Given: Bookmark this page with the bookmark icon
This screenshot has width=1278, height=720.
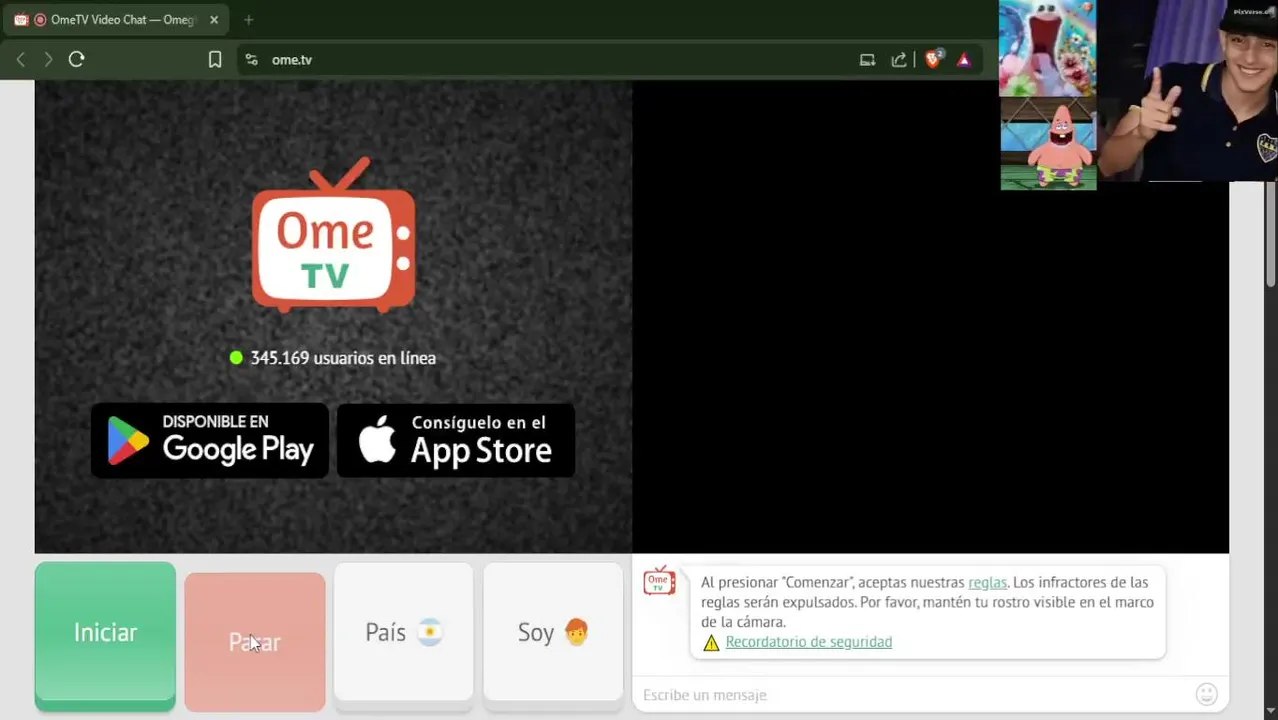Looking at the screenshot, I should [x=215, y=60].
